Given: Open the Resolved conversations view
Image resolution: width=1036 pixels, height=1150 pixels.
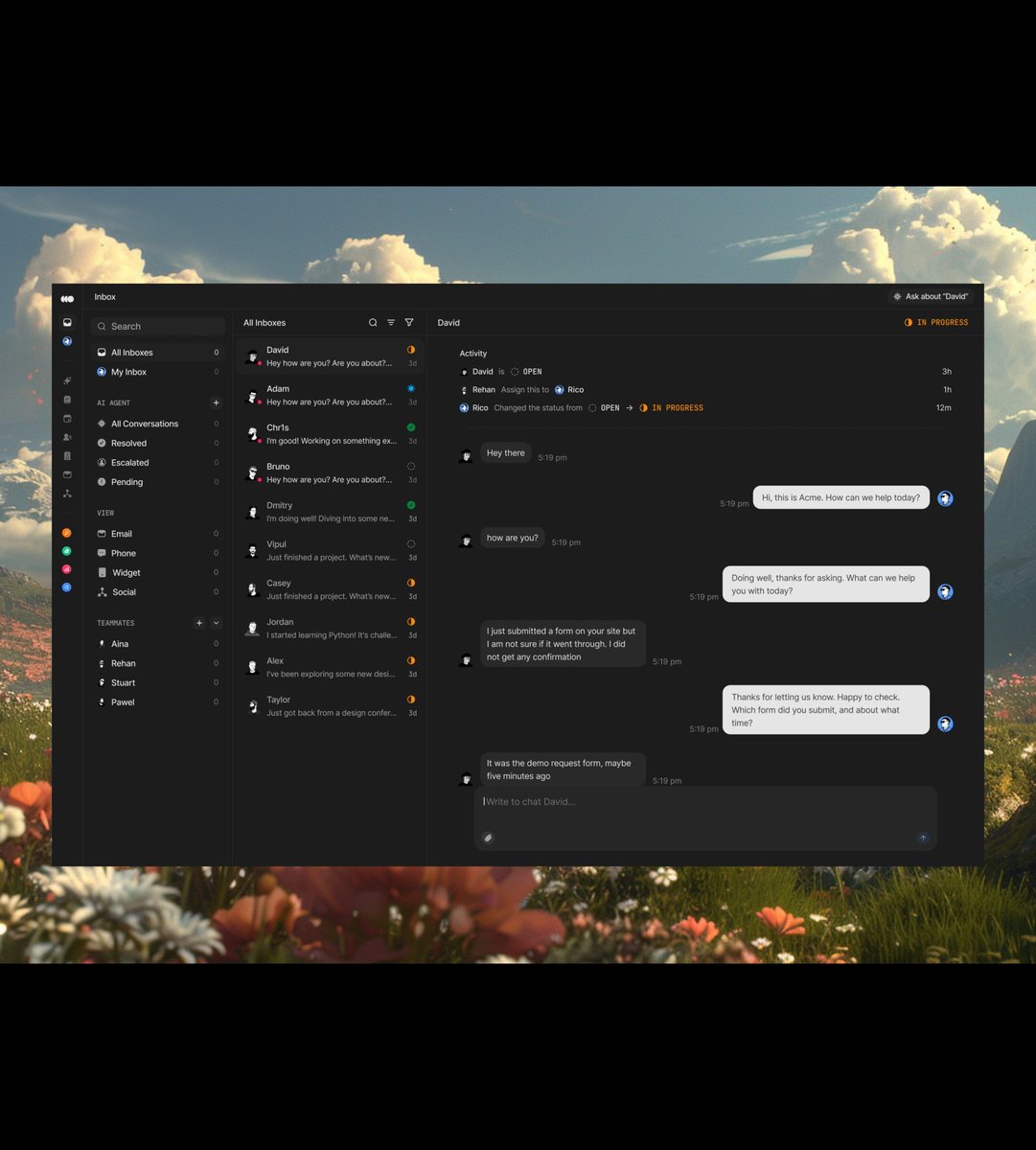Looking at the screenshot, I should tap(158, 443).
